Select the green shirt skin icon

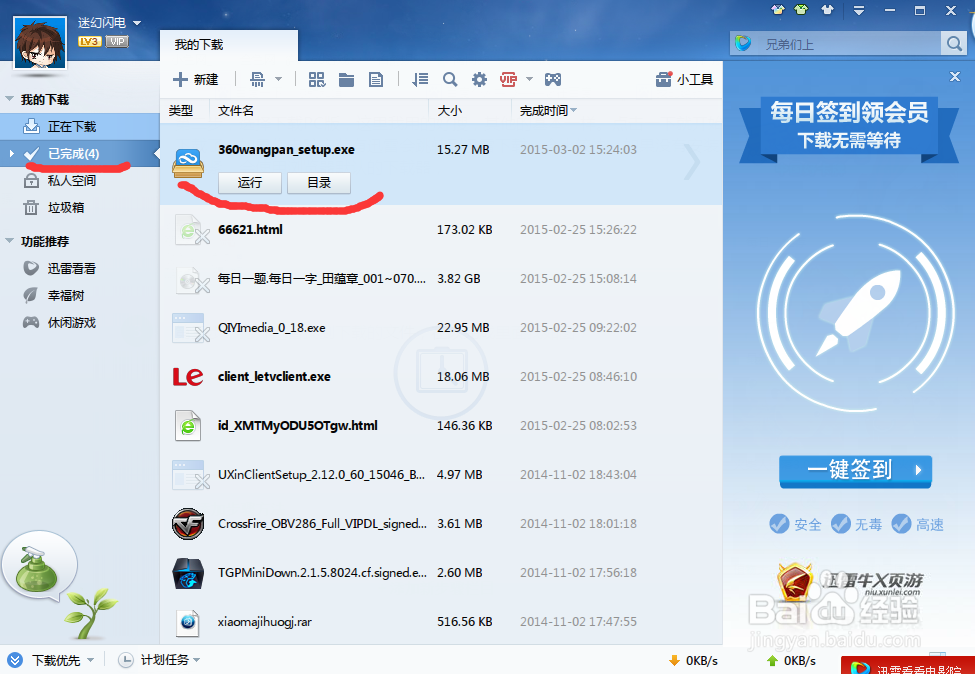tap(801, 10)
